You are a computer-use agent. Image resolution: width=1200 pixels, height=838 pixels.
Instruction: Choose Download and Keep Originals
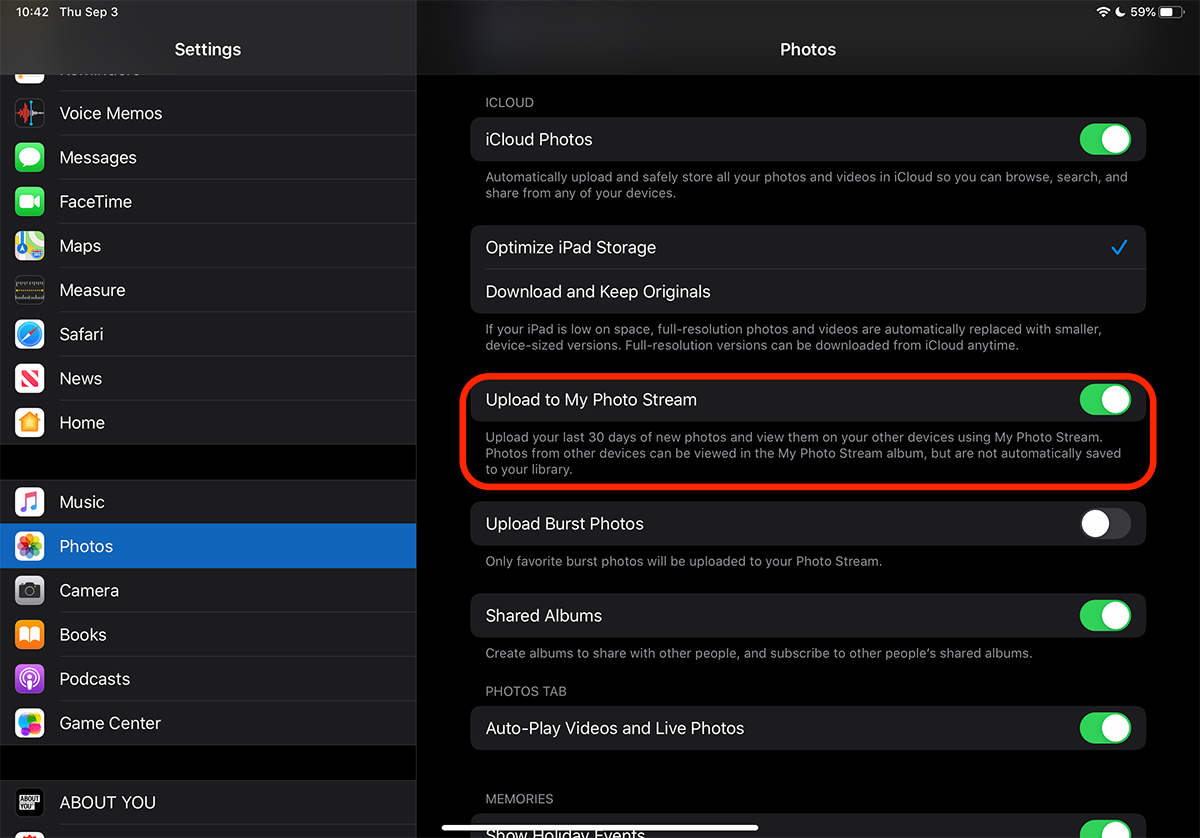(x=807, y=292)
